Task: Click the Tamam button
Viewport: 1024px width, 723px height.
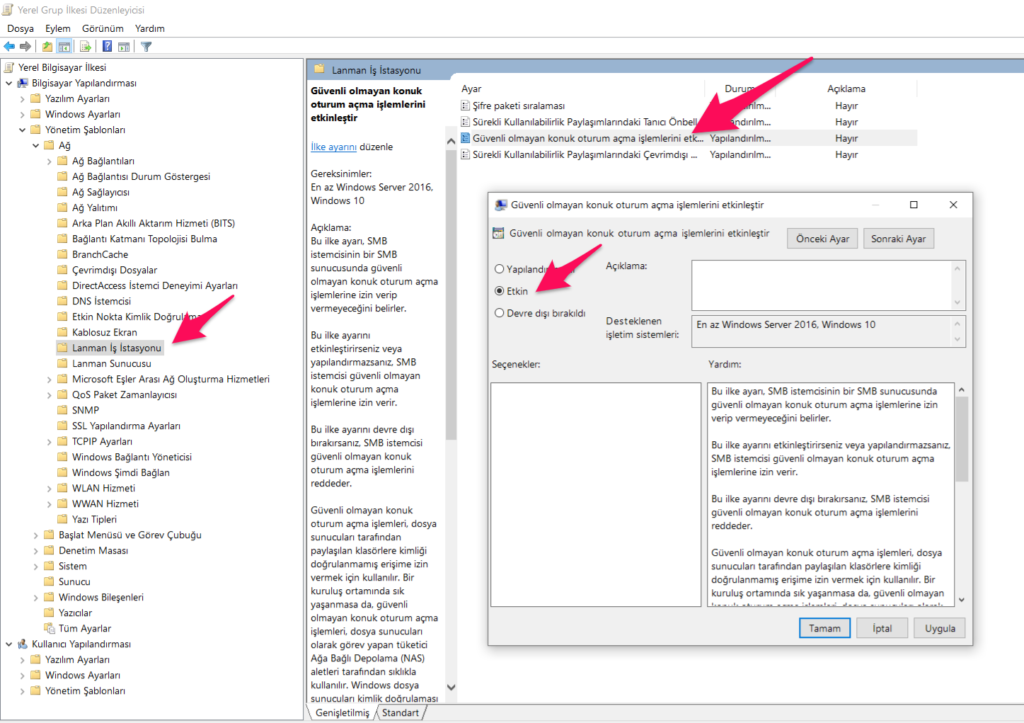Action: pos(824,628)
